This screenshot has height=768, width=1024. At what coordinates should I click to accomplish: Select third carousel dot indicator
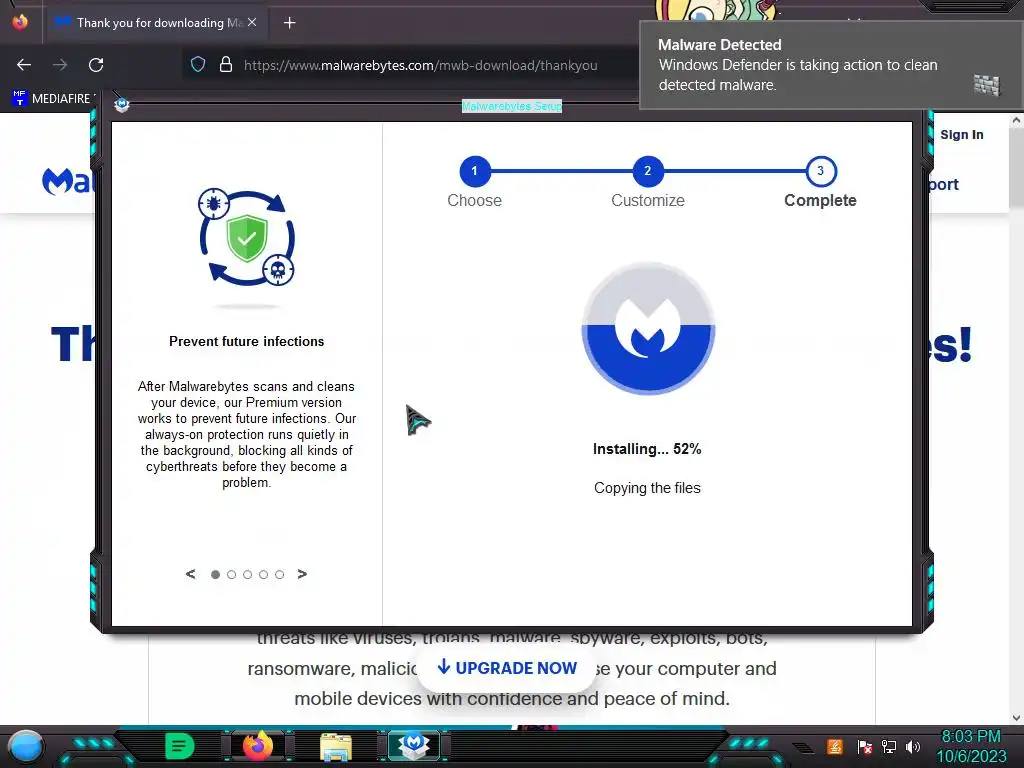coord(248,575)
